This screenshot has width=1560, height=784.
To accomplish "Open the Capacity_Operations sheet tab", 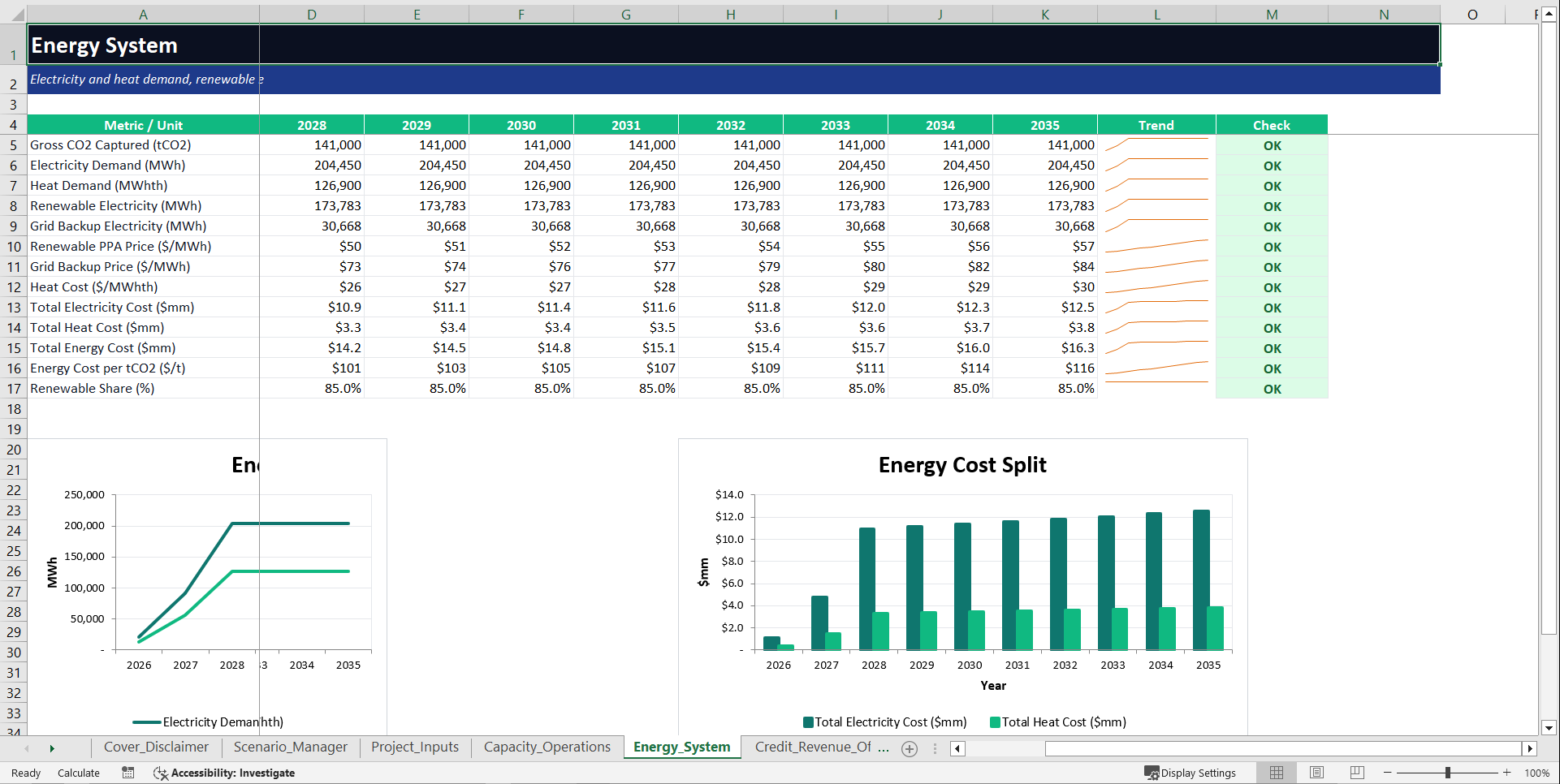I will (x=547, y=747).
